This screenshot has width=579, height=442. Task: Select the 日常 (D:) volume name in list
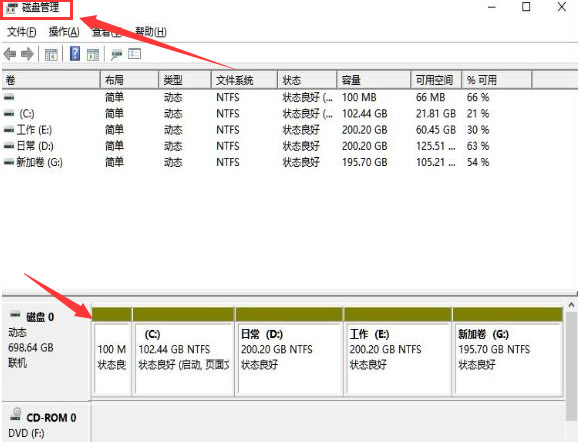tap(35, 146)
